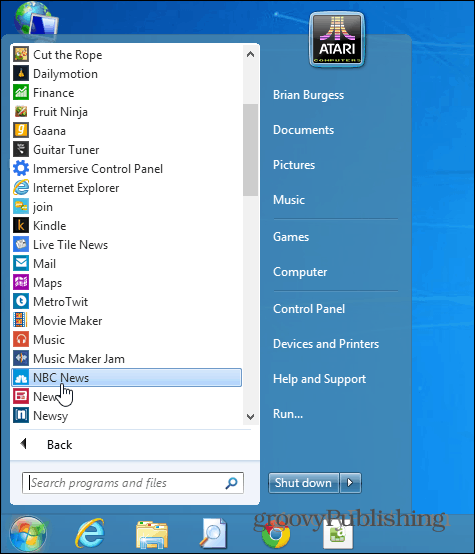Open File Explorer from the taskbar
This screenshot has width=475, height=554.
coord(152,535)
